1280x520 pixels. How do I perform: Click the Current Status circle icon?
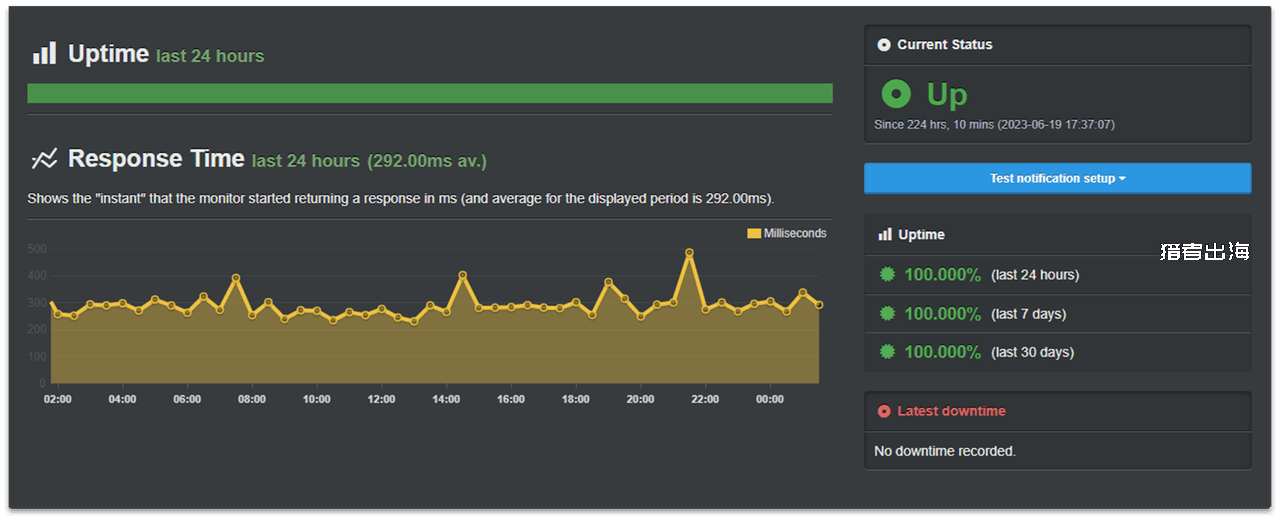pyautogui.click(x=884, y=45)
